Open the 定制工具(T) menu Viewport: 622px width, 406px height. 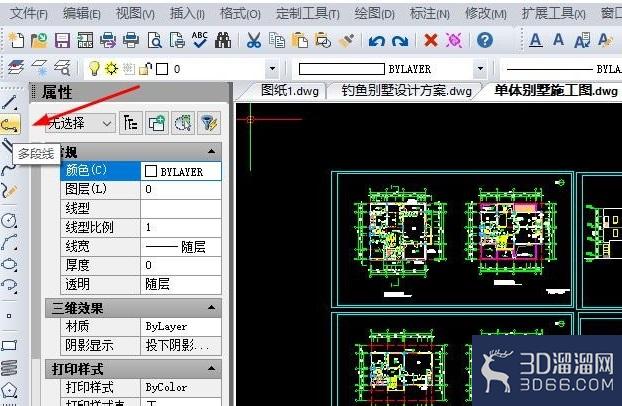coord(307,14)
